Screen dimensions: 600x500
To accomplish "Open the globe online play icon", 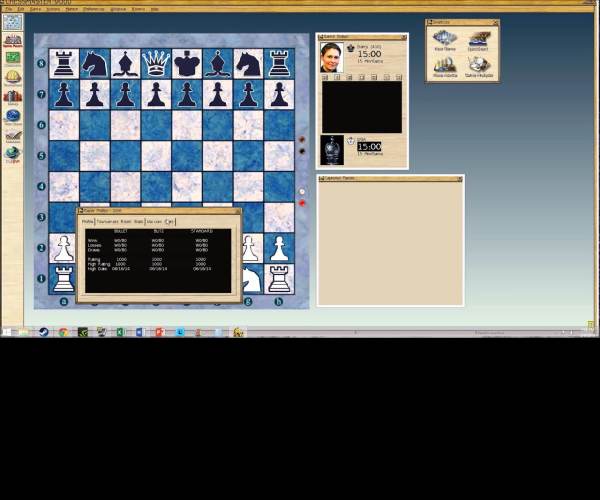I will pos(13,154).
